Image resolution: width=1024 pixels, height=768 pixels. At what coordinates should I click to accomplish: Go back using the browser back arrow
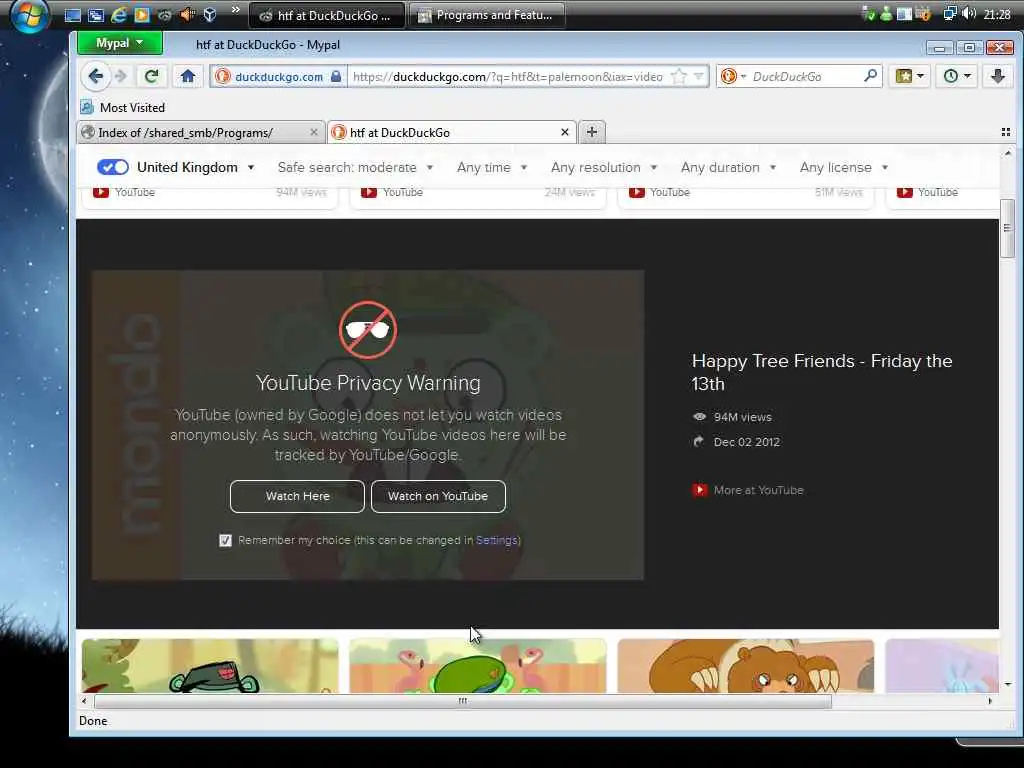click(x=95, y=76)
